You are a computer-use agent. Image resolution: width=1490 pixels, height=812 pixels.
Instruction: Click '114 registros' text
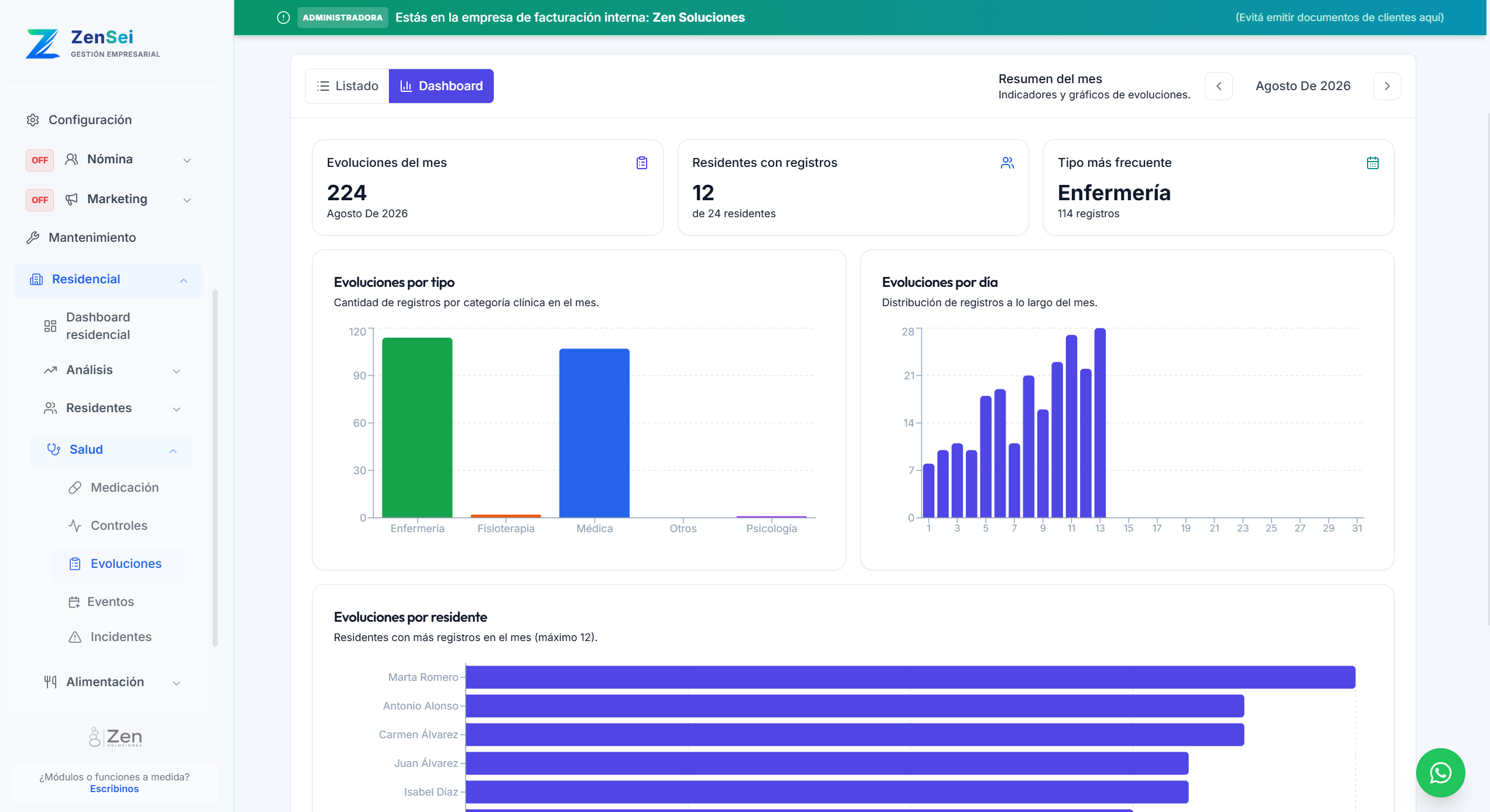pos(1088,214)
